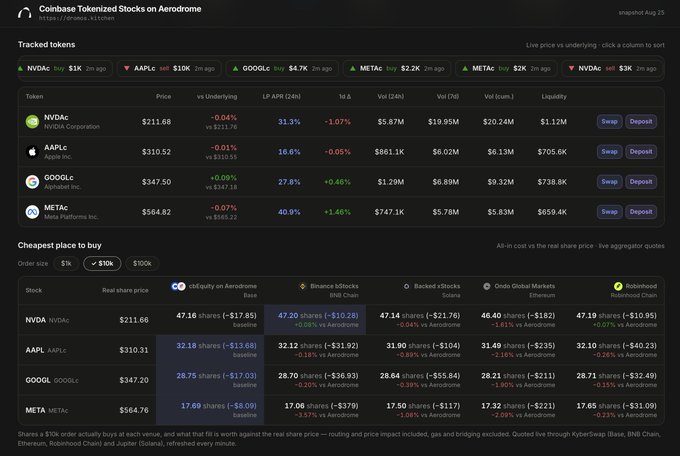The image size is (680, 456).
Task: Click the snapshot Aug 25 label
Action: coord(641,13)
